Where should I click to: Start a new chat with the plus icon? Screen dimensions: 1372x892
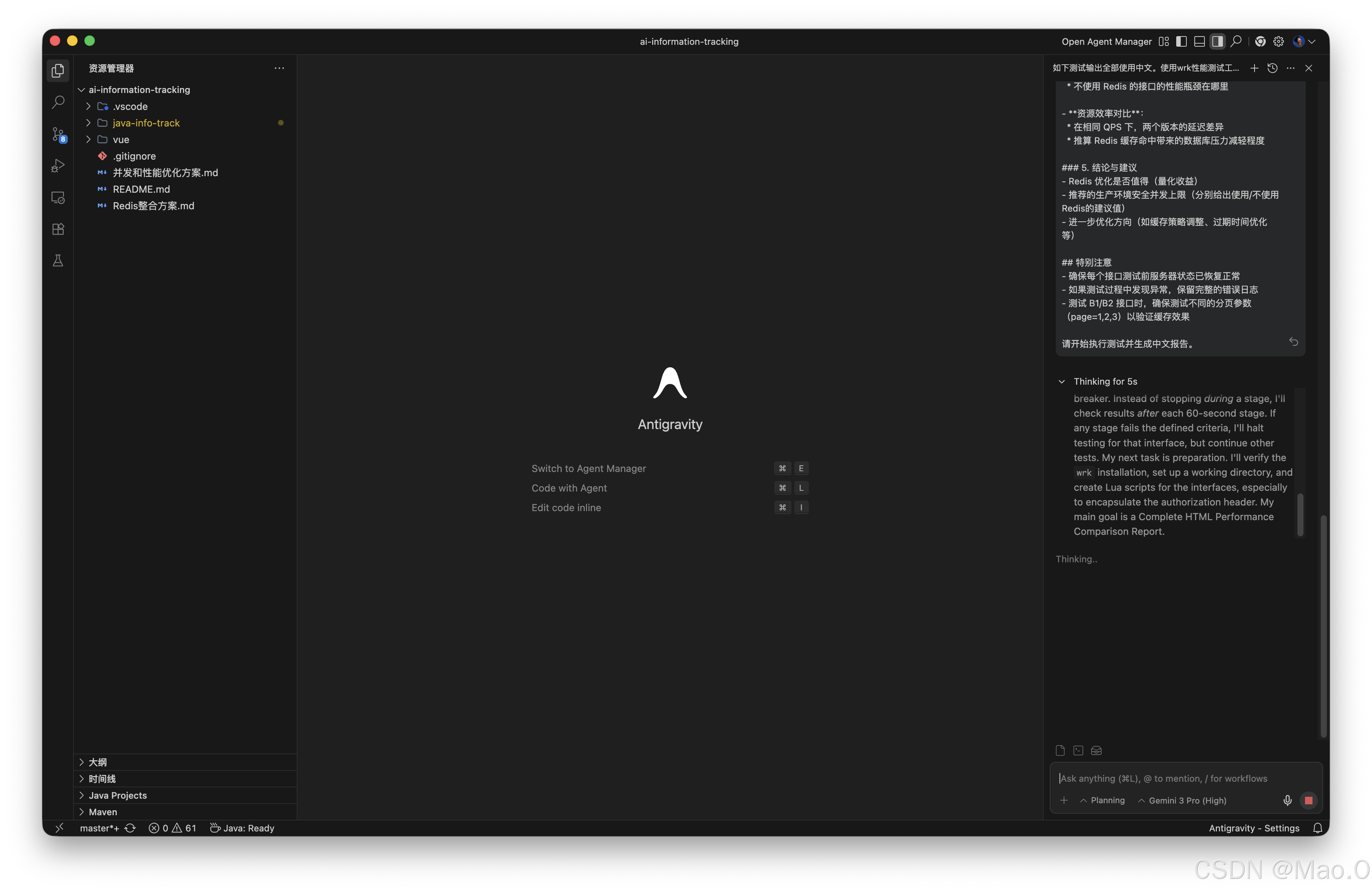[1255, 68]
